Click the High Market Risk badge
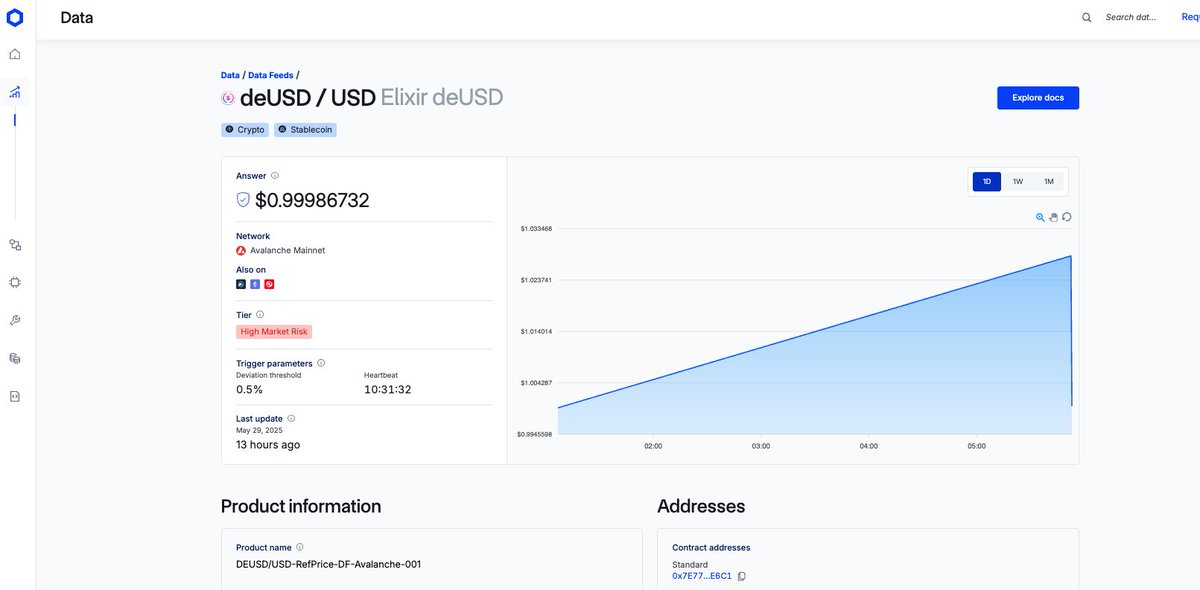 coord(274,332)
